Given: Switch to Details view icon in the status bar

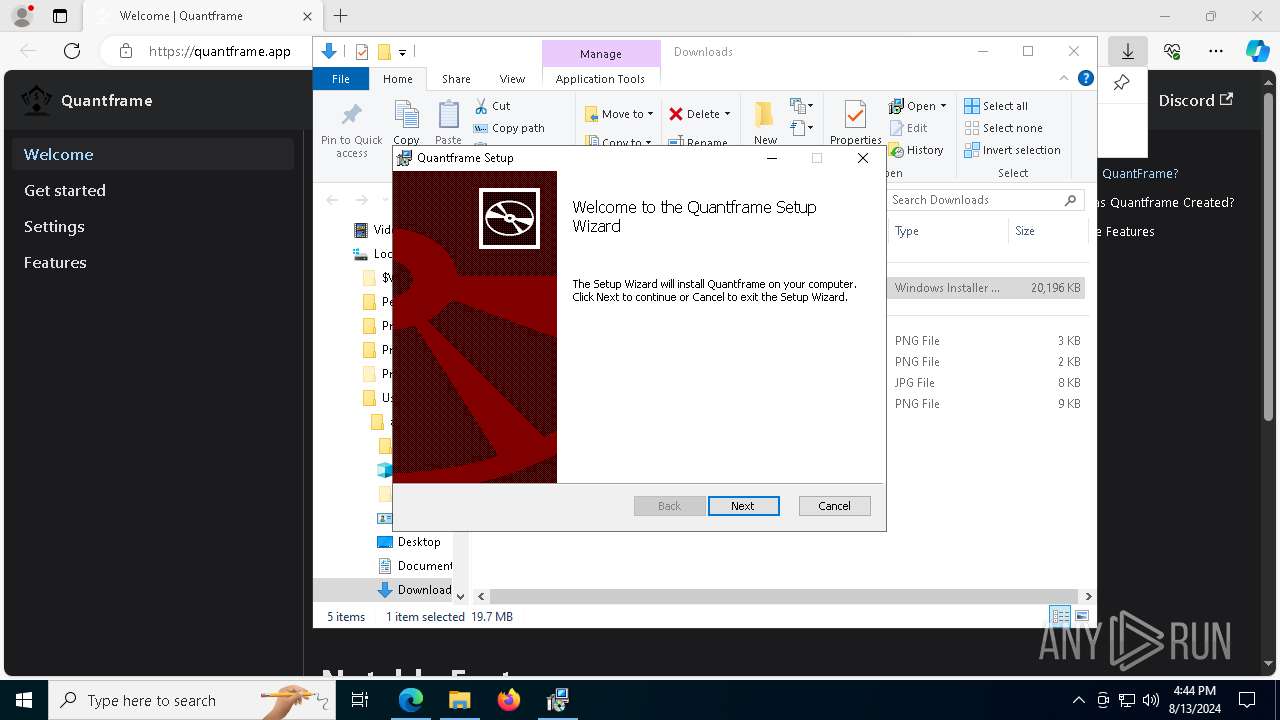Looking at the screenshot, I should point(1059,617).
